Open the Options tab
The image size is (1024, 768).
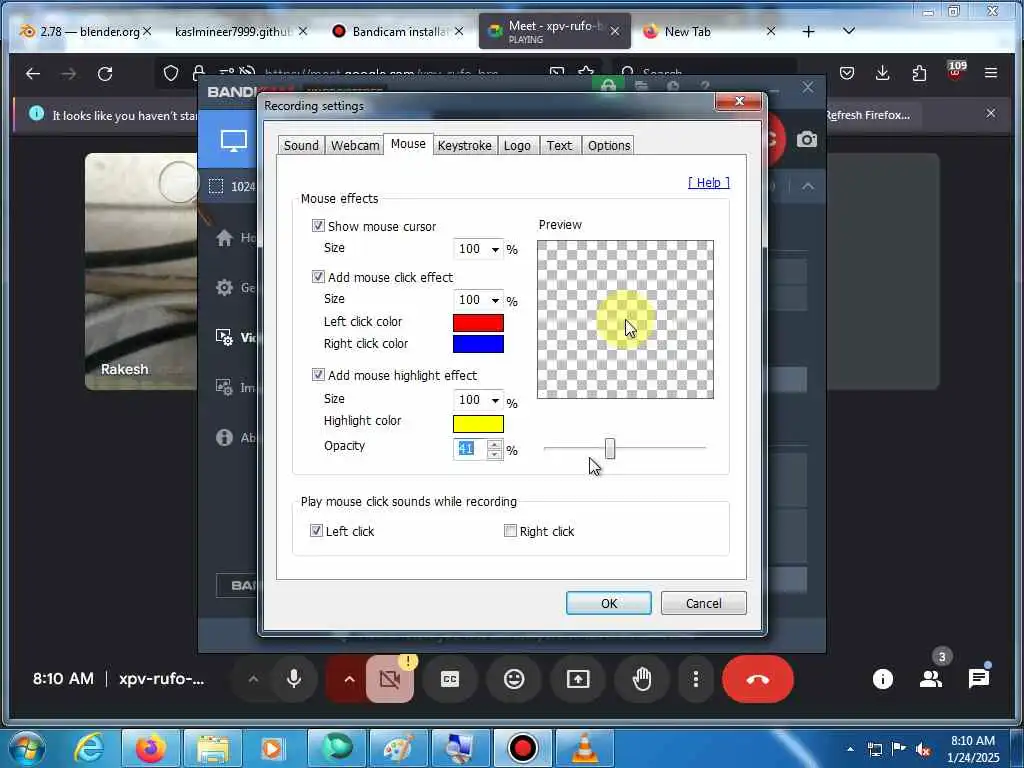point(609,145)
